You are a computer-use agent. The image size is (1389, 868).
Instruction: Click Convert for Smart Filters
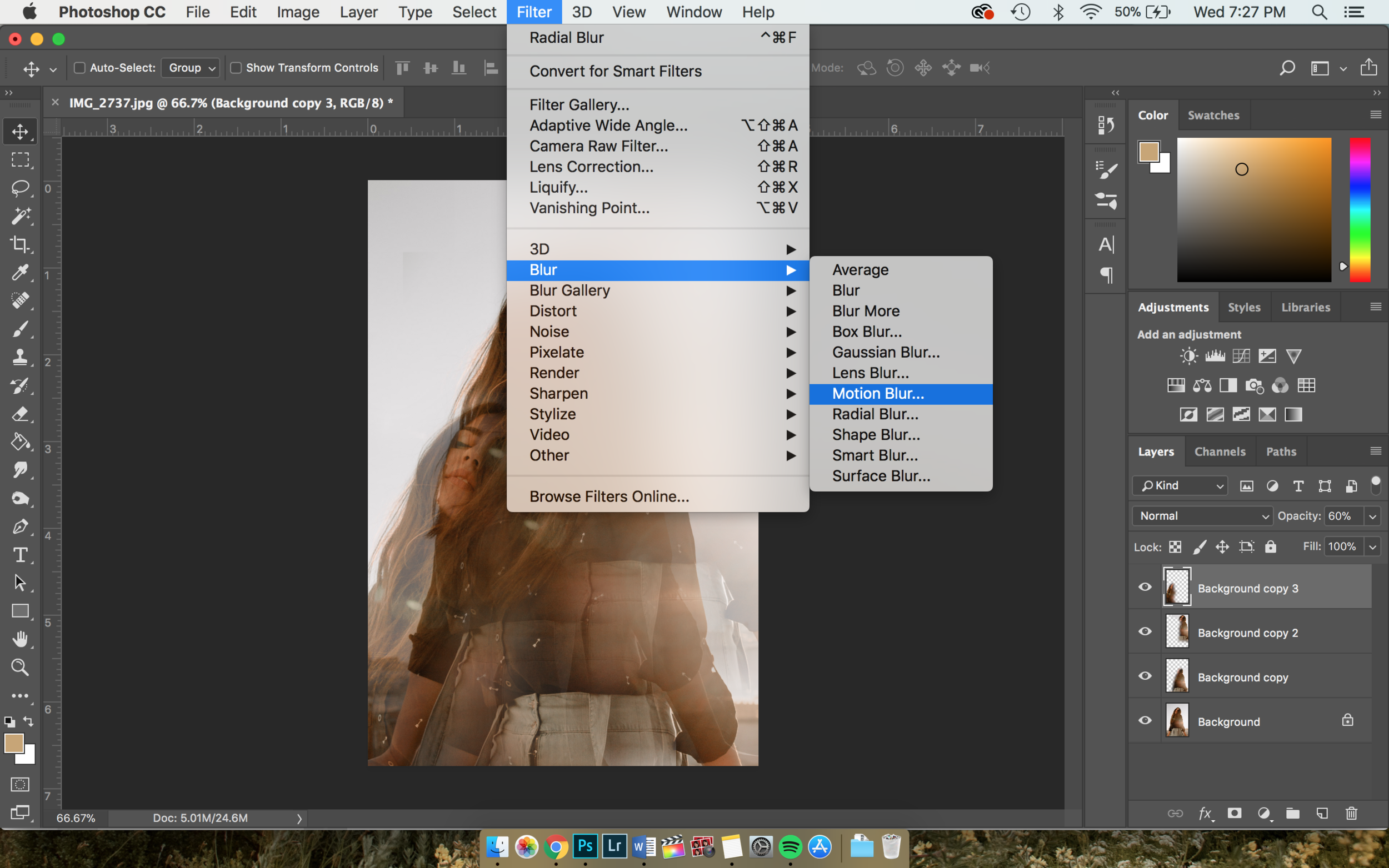click(657, 71)
